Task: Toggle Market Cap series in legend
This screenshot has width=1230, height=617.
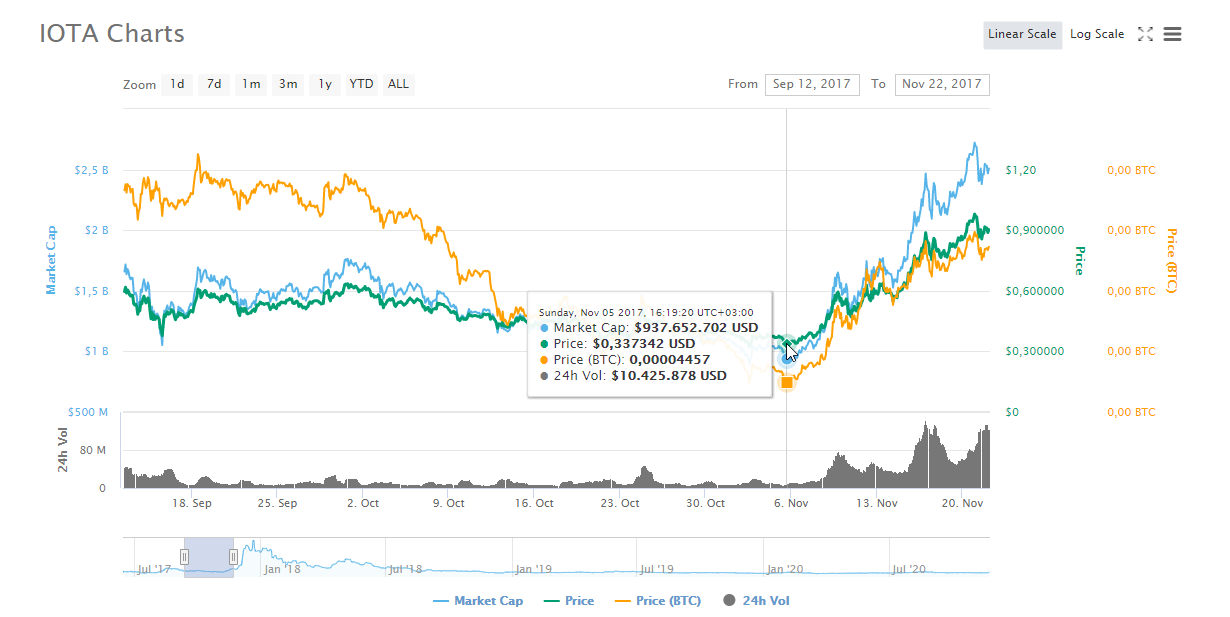Action: tap(478, 601)
